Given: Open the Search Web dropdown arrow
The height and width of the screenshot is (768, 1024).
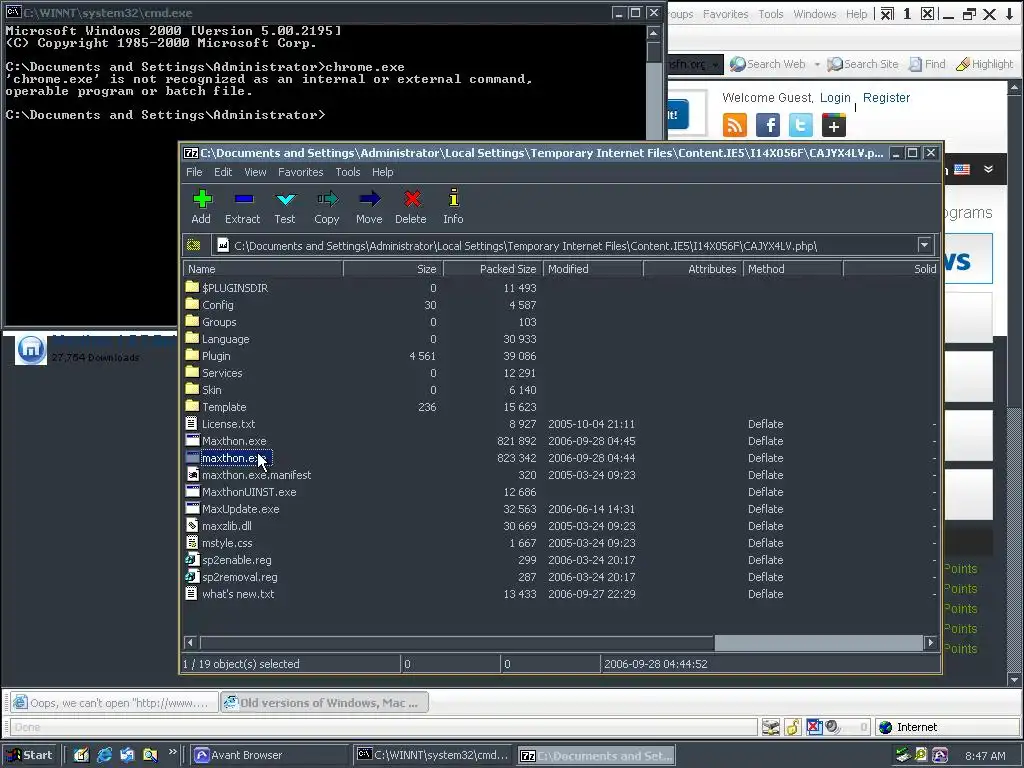Looking at the screenshot, I should pos(816,64).
